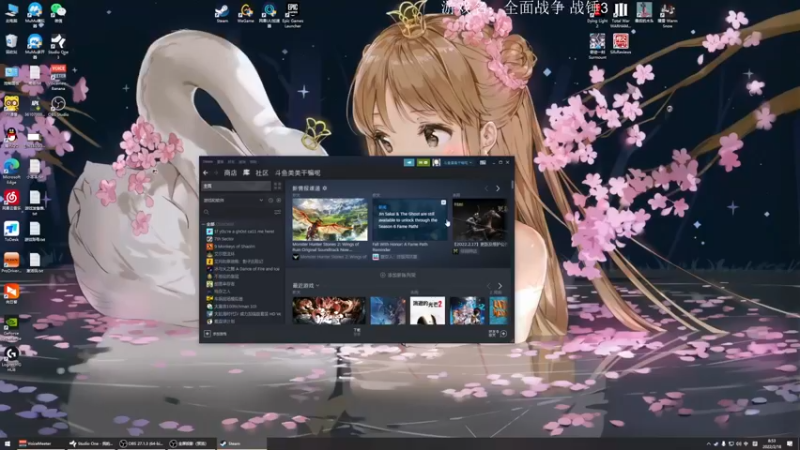
Task: Open the 消逝的光芒2 Dying Light 2 cover
Action: (427, 310)
